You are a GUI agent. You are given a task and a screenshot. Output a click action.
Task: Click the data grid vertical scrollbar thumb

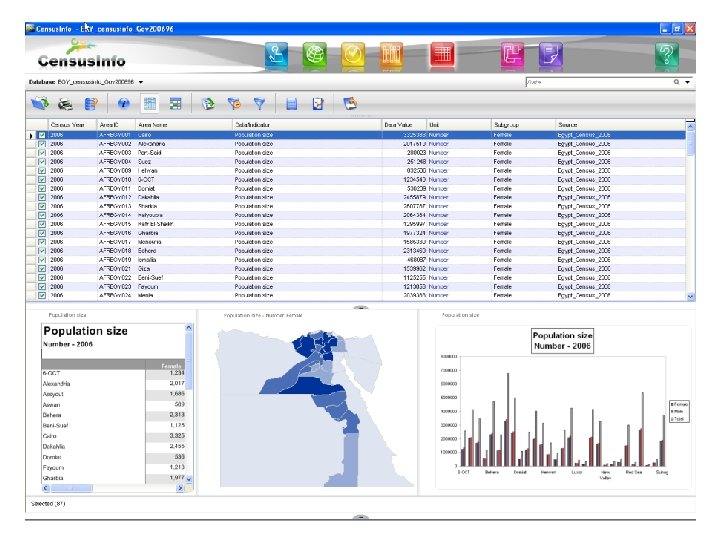tap(690, 143)
